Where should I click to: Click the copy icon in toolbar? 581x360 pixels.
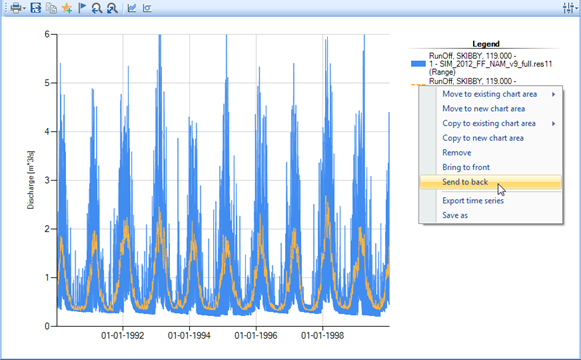point(51,8)
